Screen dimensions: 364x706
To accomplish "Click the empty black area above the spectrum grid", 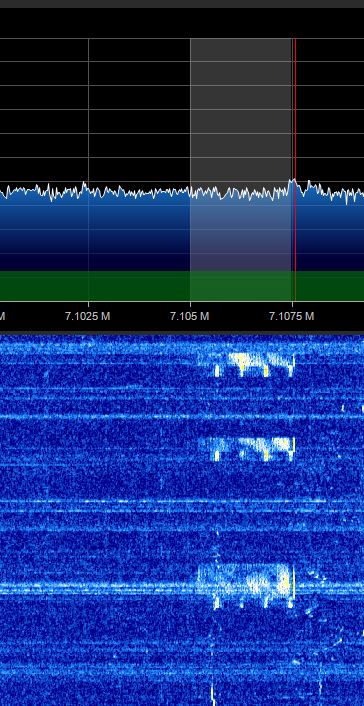I will click(x=182, y=23).
